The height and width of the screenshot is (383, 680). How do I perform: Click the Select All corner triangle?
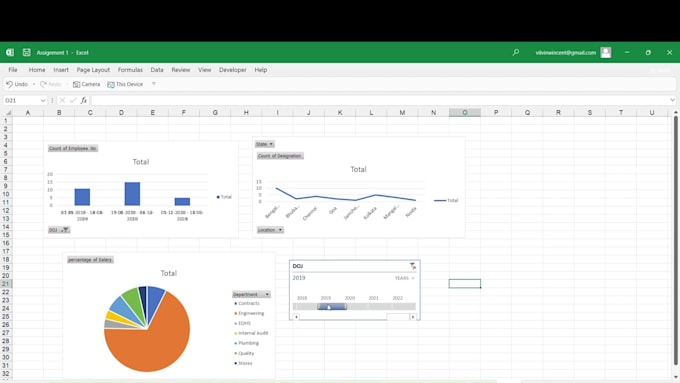click(x=8, y=113)
